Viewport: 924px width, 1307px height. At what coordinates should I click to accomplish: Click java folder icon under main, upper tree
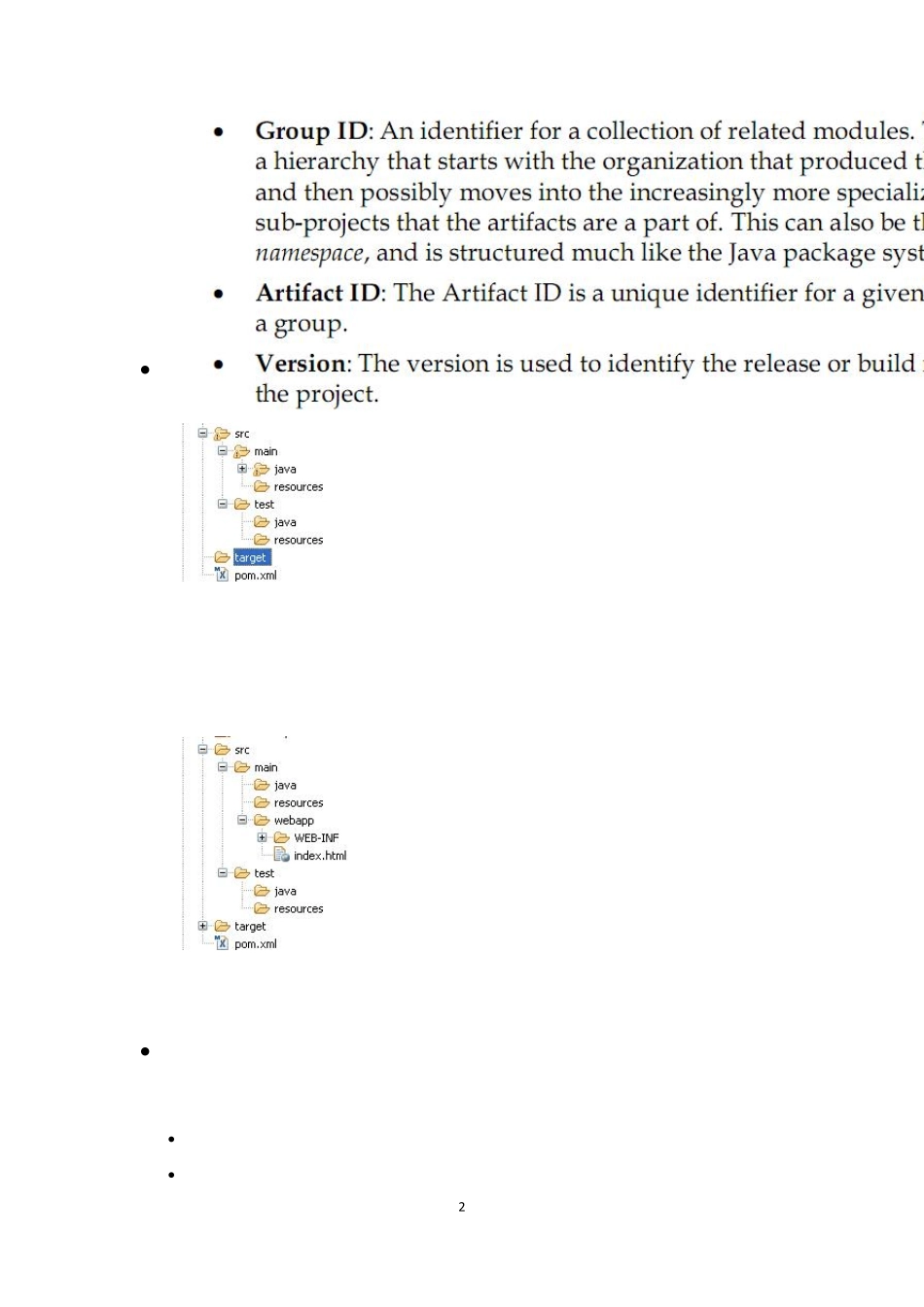262,469
